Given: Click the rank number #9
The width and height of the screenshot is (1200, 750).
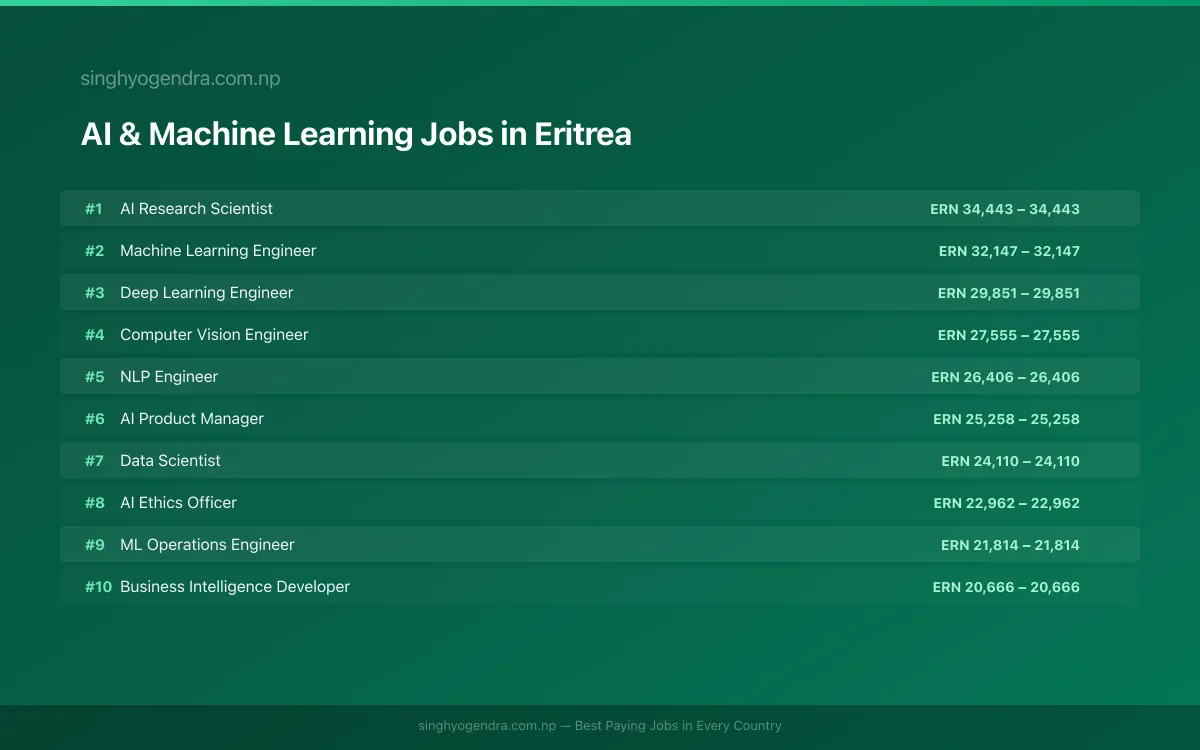Looking at the screenshot, I should pyautogui.click(x=94, y=545).
